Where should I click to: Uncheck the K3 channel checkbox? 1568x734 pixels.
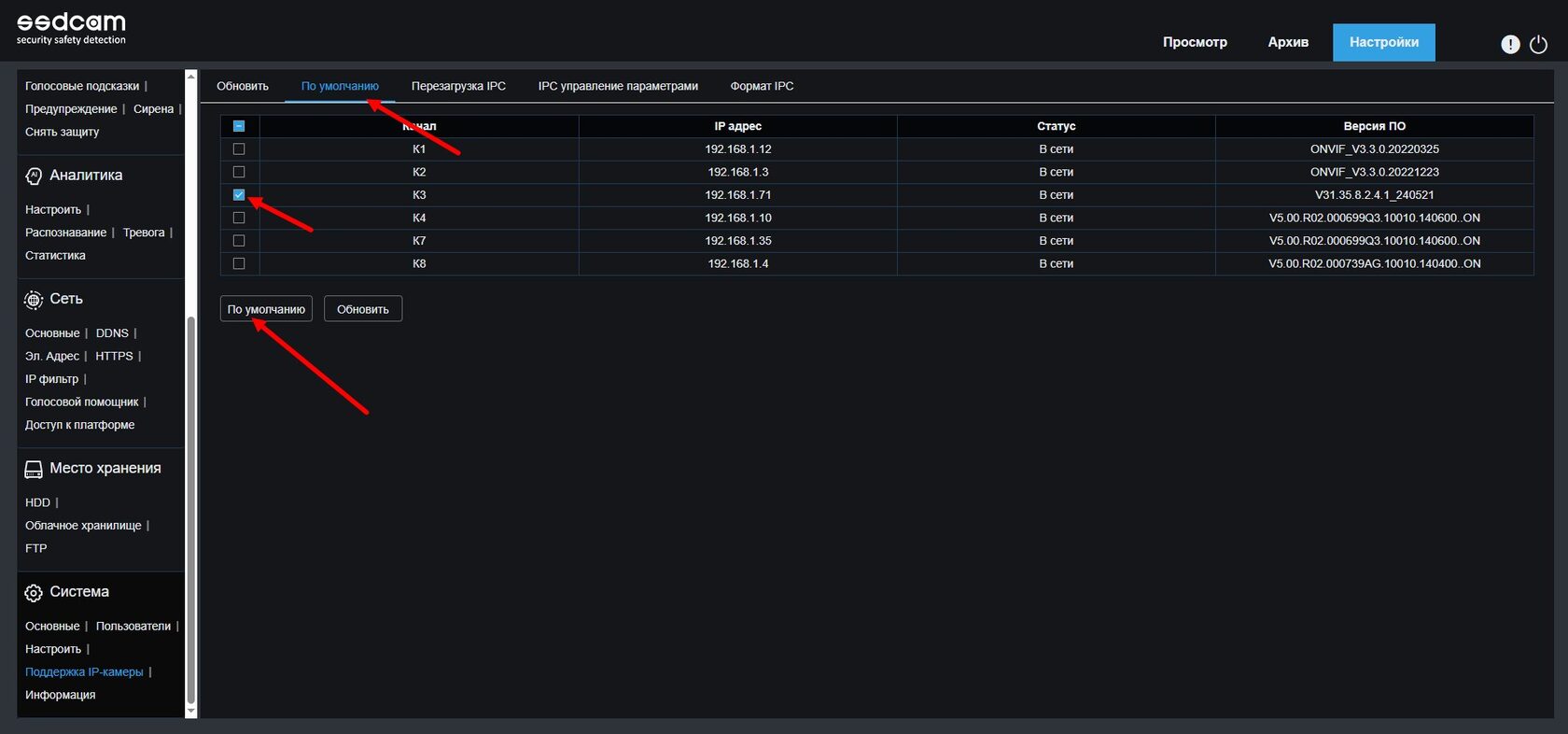(239, 195)
